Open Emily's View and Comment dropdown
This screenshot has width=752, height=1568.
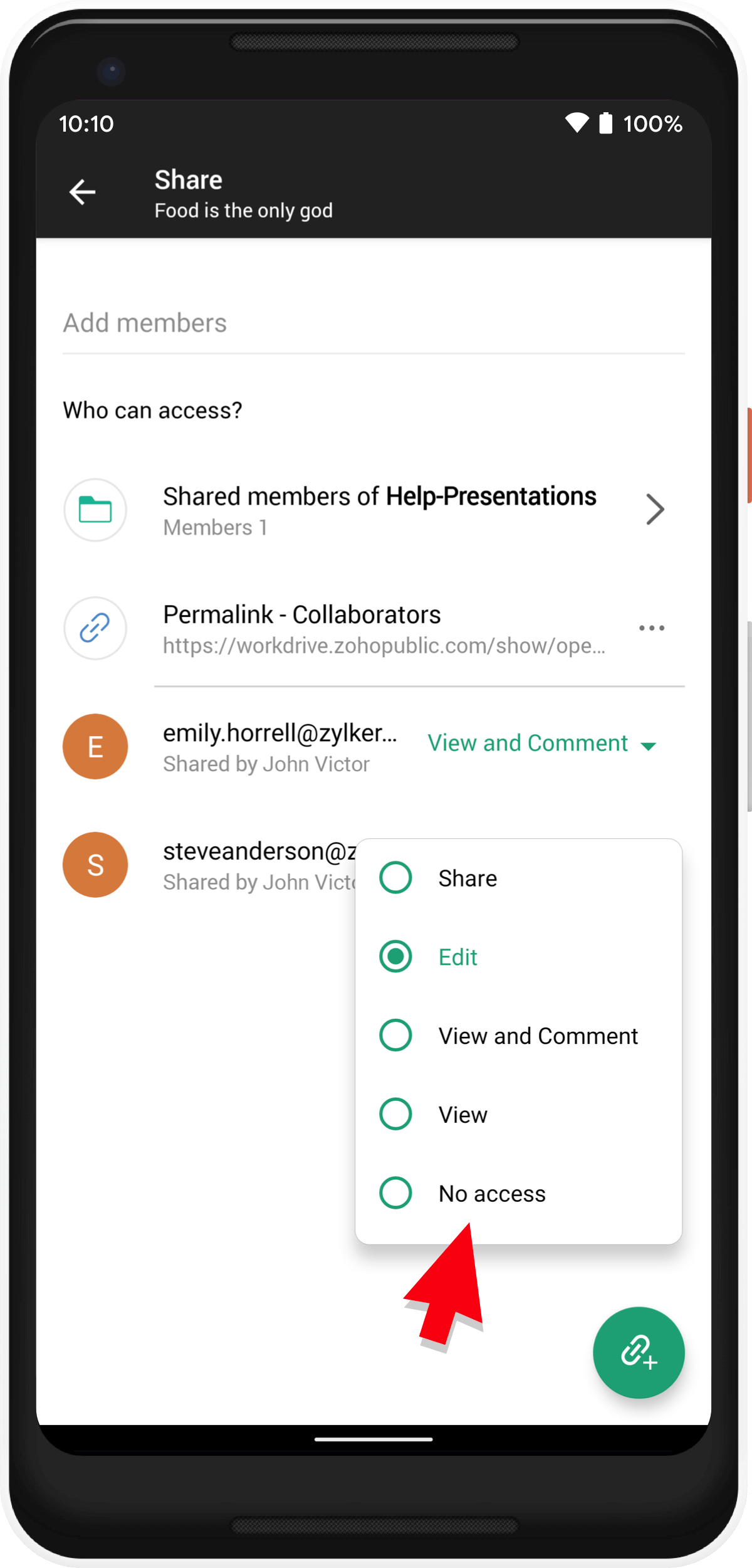(x=541, y=744)
